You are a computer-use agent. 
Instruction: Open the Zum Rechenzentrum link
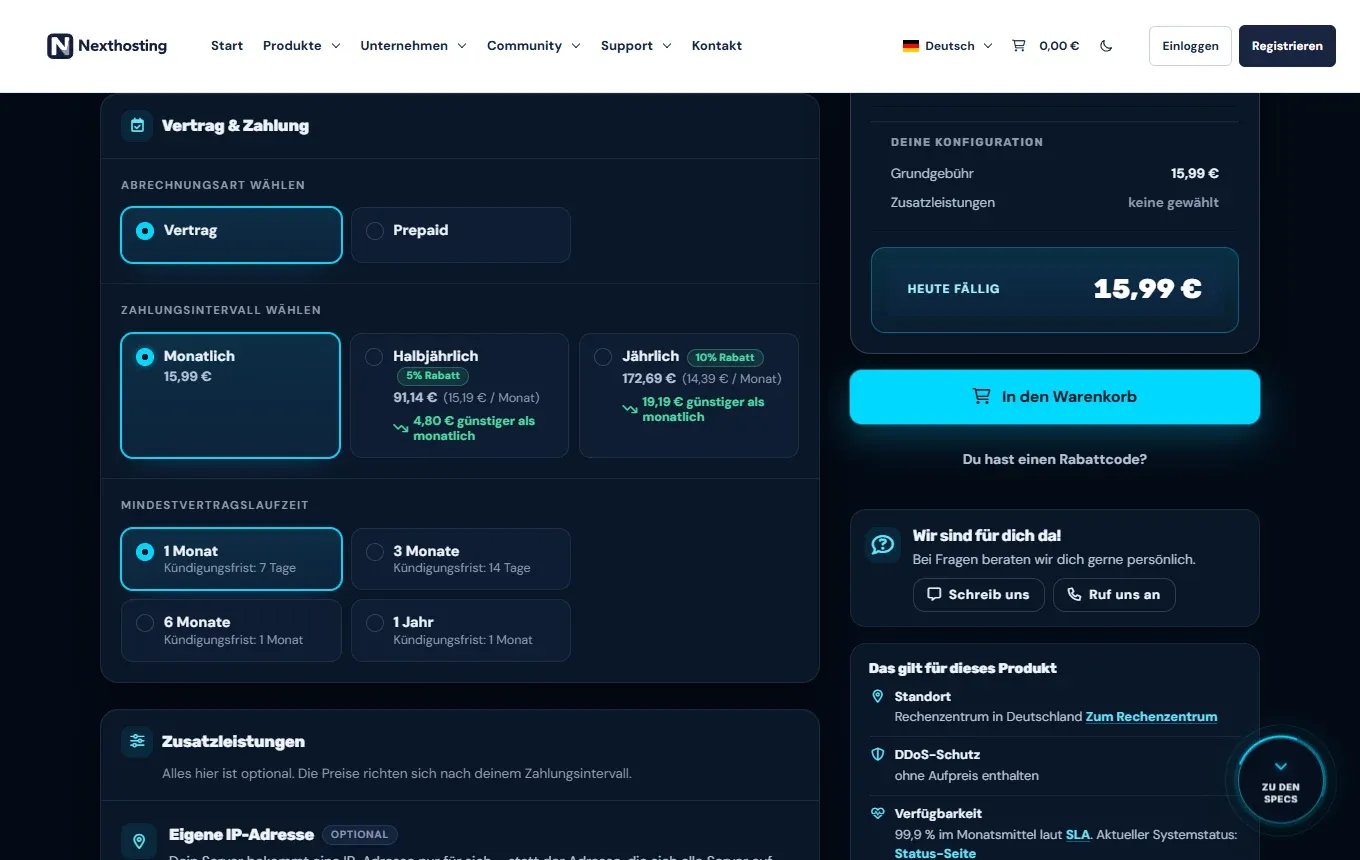click(x=1151, y=717)
